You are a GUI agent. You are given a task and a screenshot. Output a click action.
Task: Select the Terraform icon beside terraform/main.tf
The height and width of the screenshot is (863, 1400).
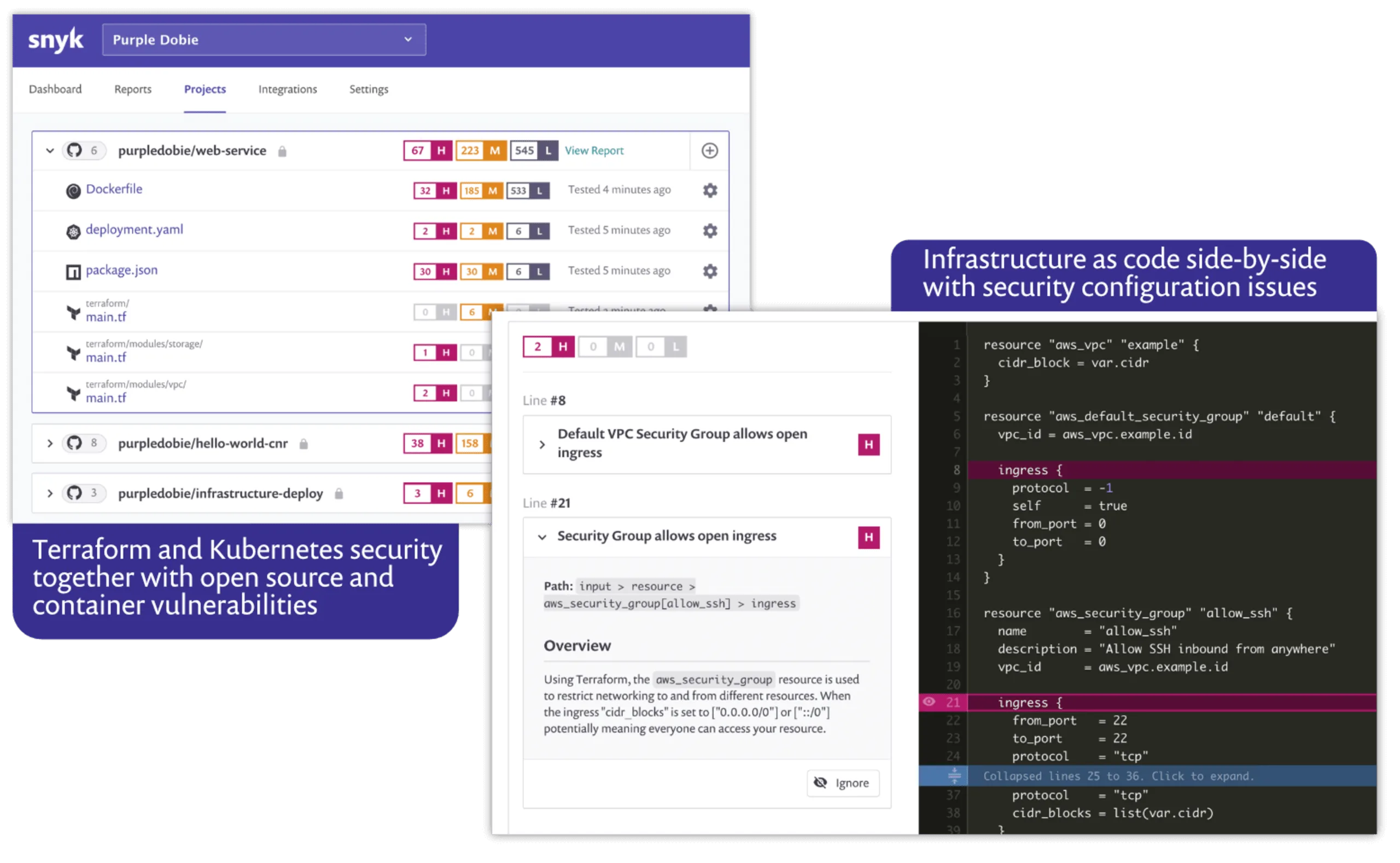[73, 313]
